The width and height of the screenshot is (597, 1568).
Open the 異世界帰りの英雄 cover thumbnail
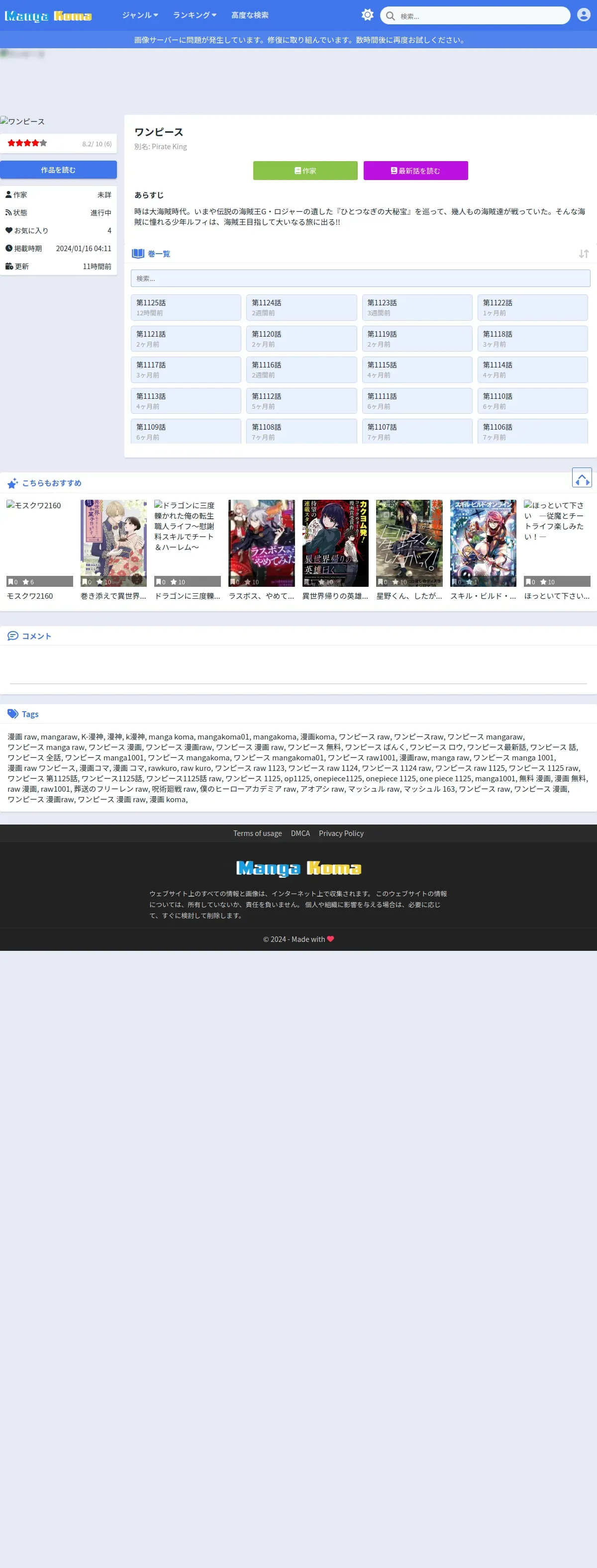pos(335,543)
